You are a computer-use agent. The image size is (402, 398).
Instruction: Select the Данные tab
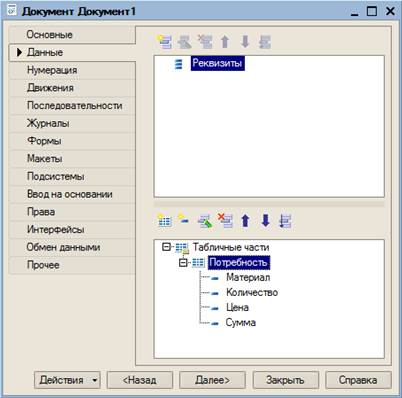(72, 52)
